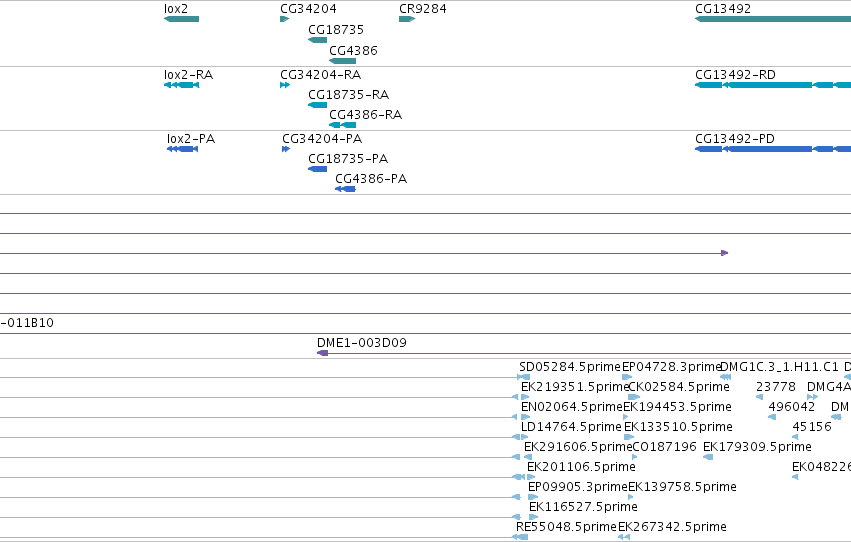Click the 45156 EST label
851x542 pixels.
pyautogui.click(x=812, y=426)
